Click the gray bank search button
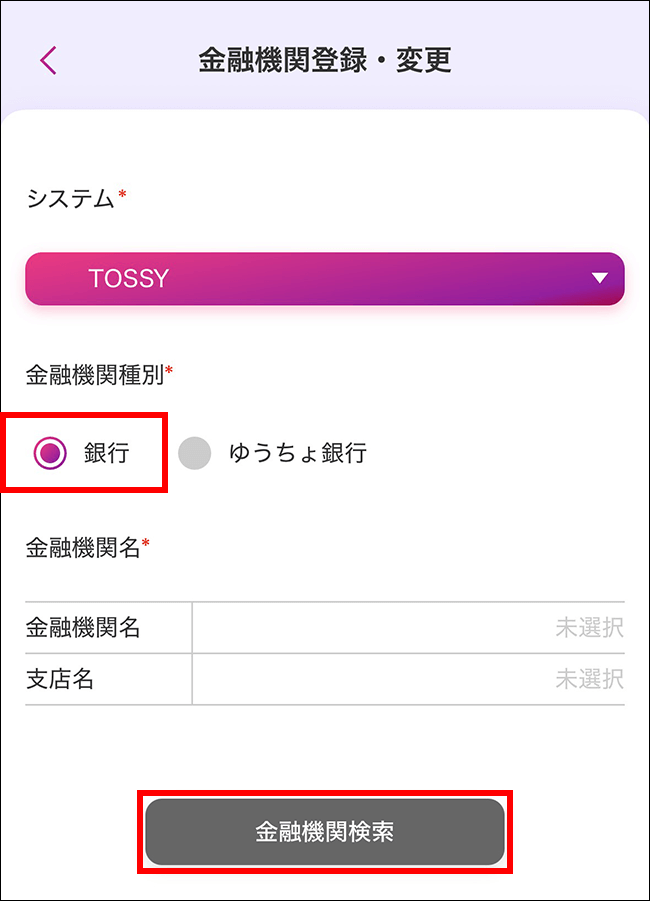This screenshot has width=650, height=901. [x=325, y=831]
